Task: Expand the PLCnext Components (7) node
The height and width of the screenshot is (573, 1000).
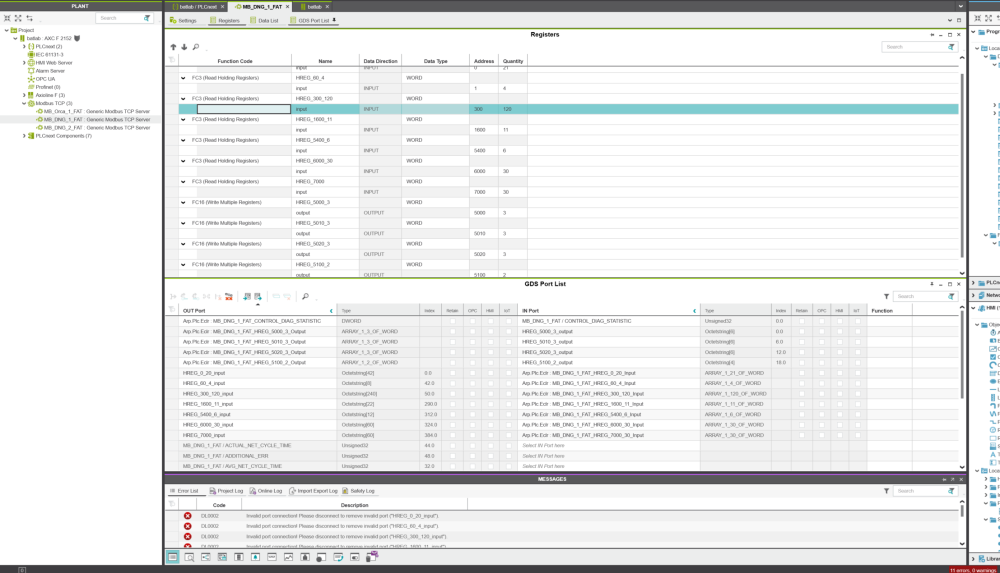Action: (24, 136)
